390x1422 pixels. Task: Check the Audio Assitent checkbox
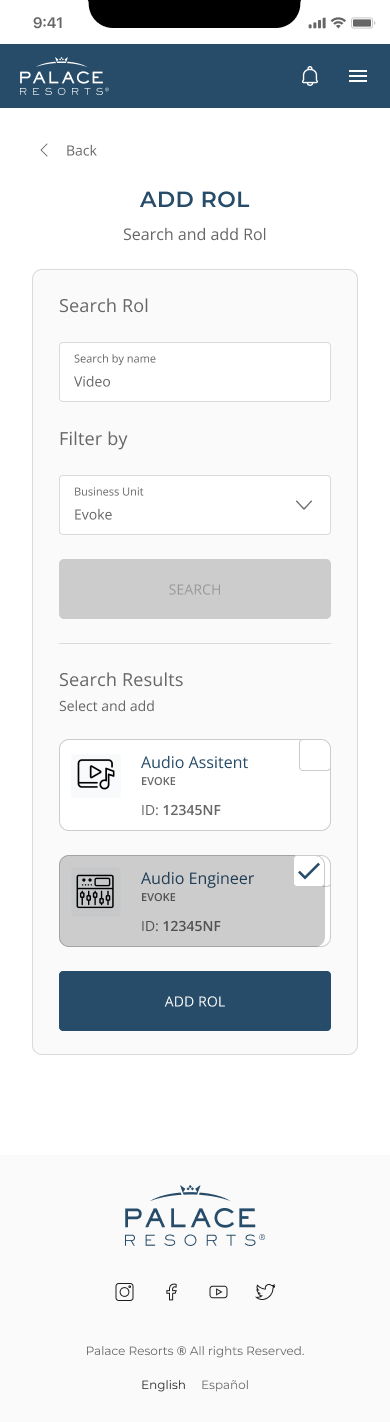(315, 755)
